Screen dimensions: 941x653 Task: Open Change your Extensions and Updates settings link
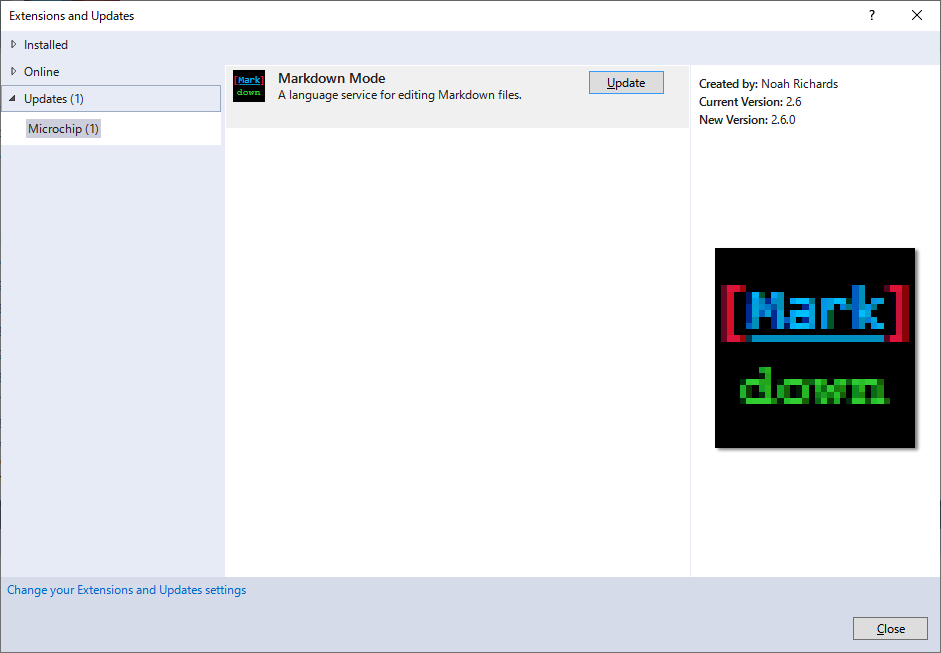[x=127, y=590]
